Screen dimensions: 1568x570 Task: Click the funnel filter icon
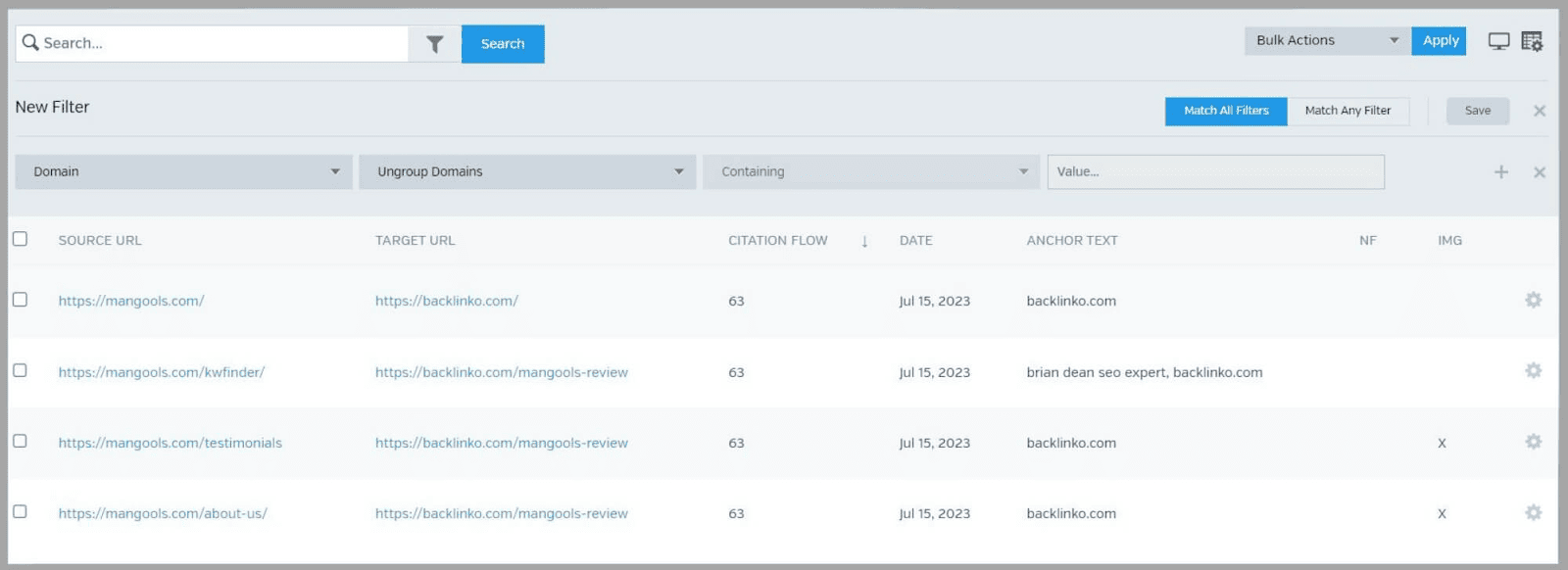434,44
